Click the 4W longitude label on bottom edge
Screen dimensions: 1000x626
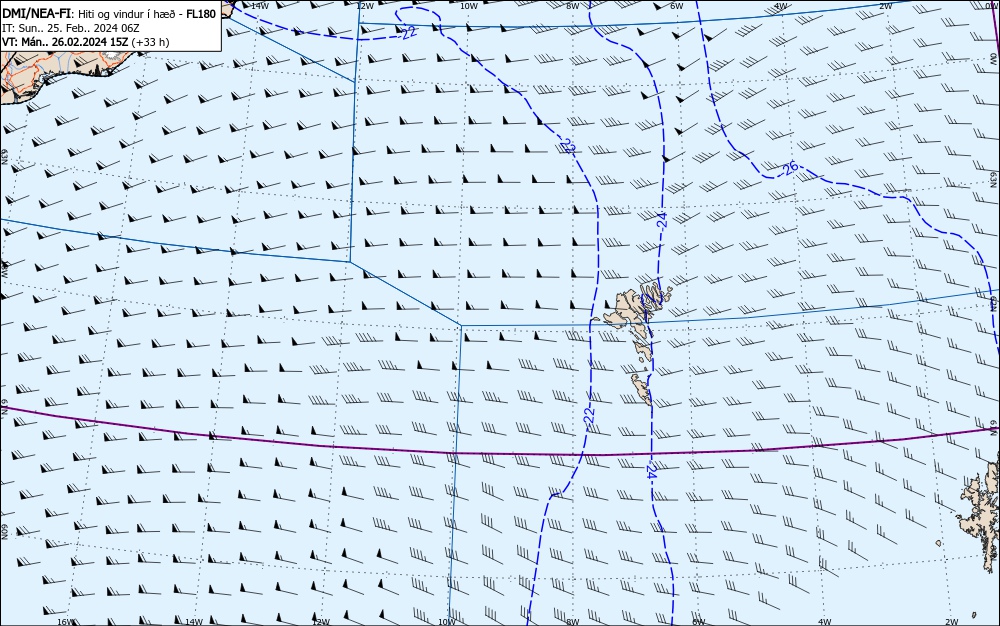(x=824, y=622)
